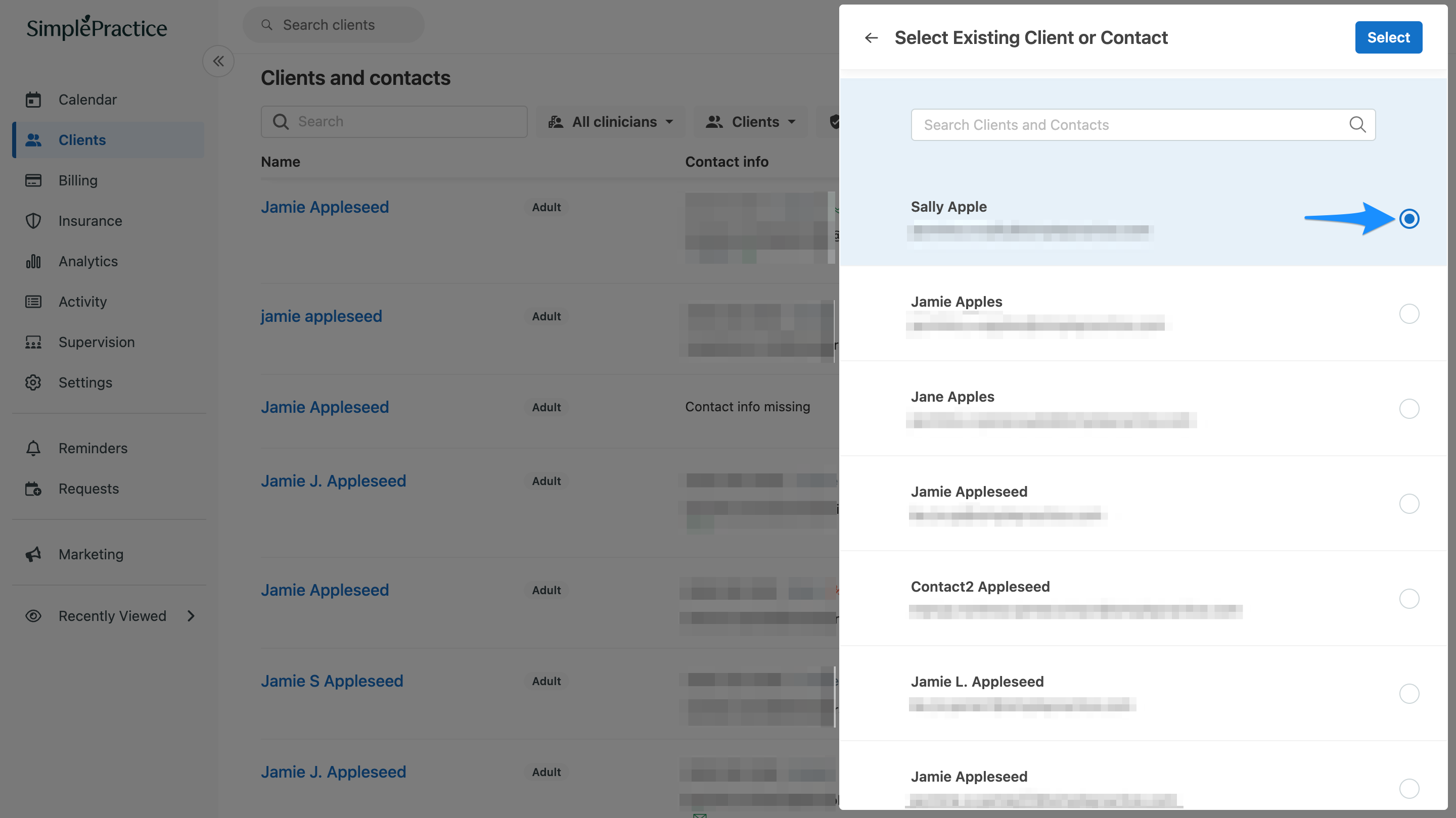Click the Clients people icon in the sidebar
Image resolution: width=1456 pixels, height=818 pixels.
tap(33, 140)
